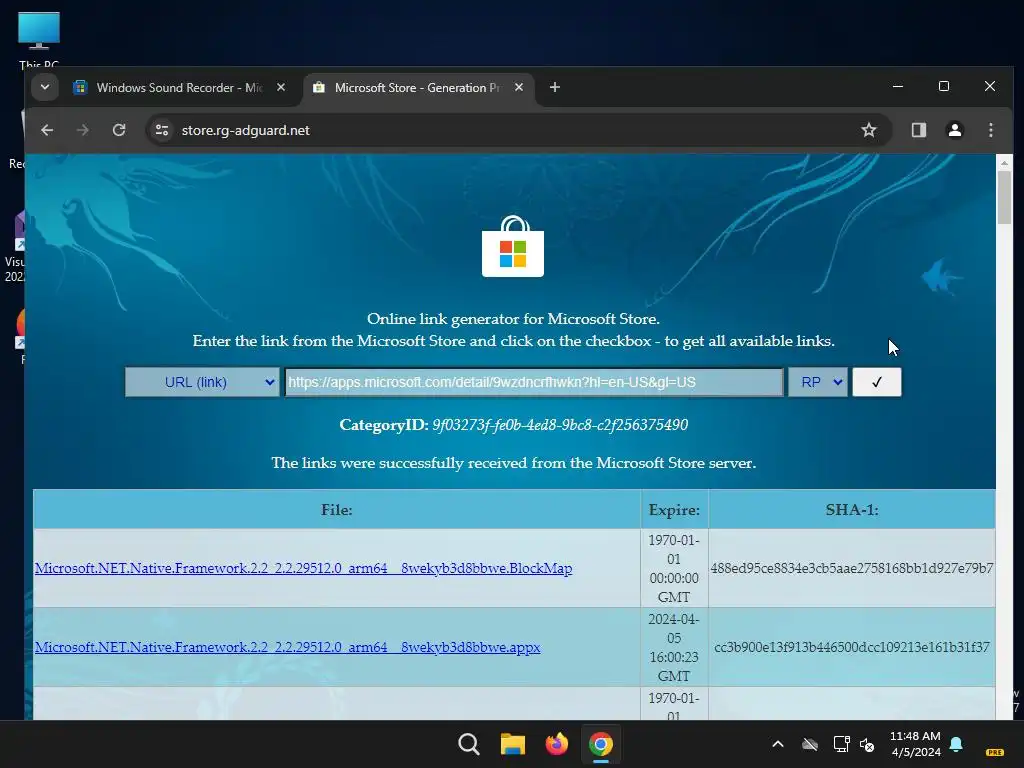The image size is (1024, 768).
Task: Bookmark this page with the star
Action: point(869,130)
